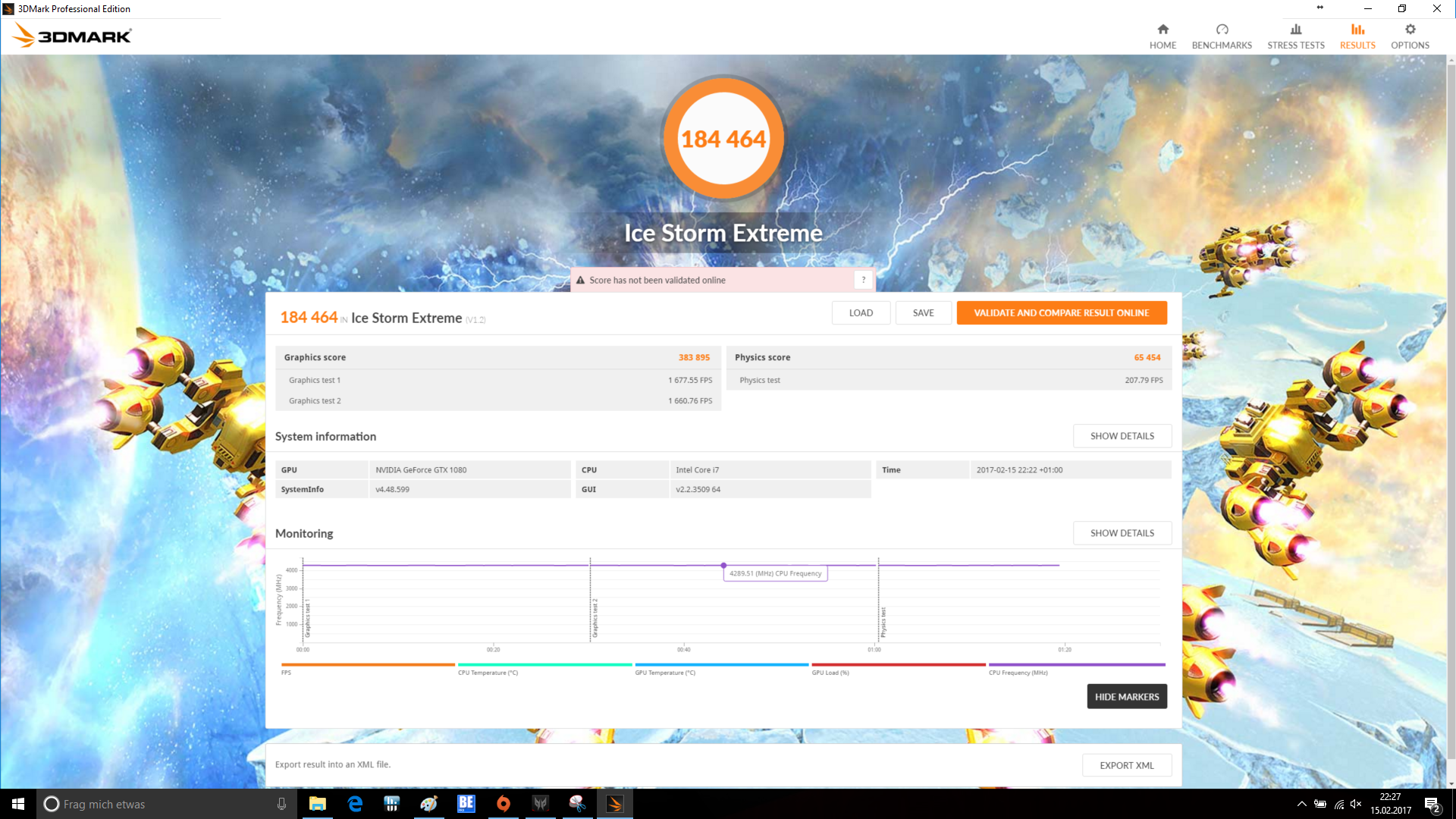Open Benchmarks via the gauge icon

[1222, 30]
